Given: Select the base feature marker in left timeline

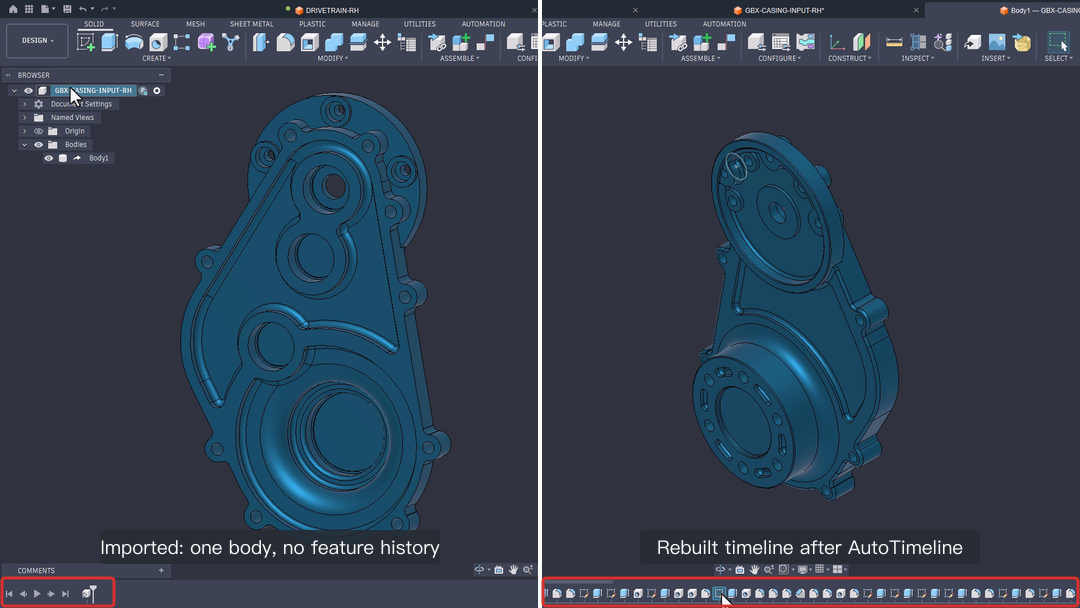Looking at the screenshot, I should pyautogui.click(x=87, y=594).
